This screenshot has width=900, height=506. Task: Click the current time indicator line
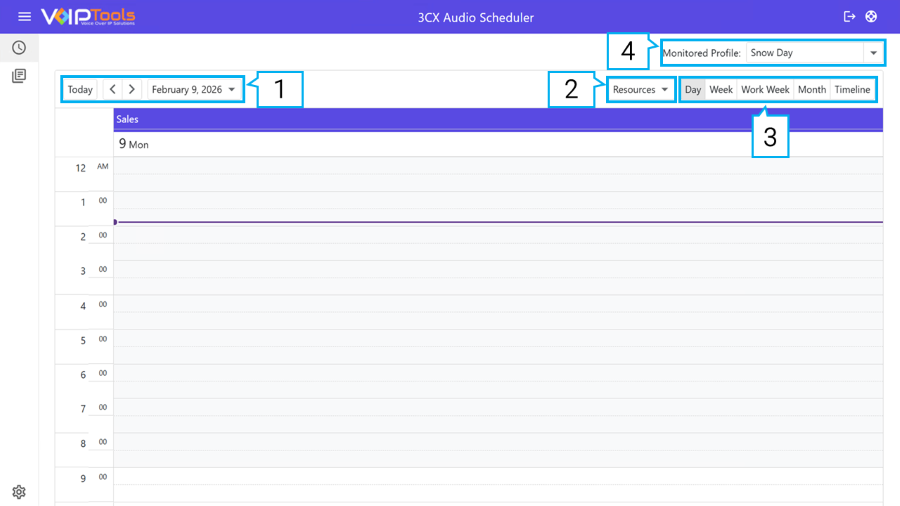[x=498, y=222]
